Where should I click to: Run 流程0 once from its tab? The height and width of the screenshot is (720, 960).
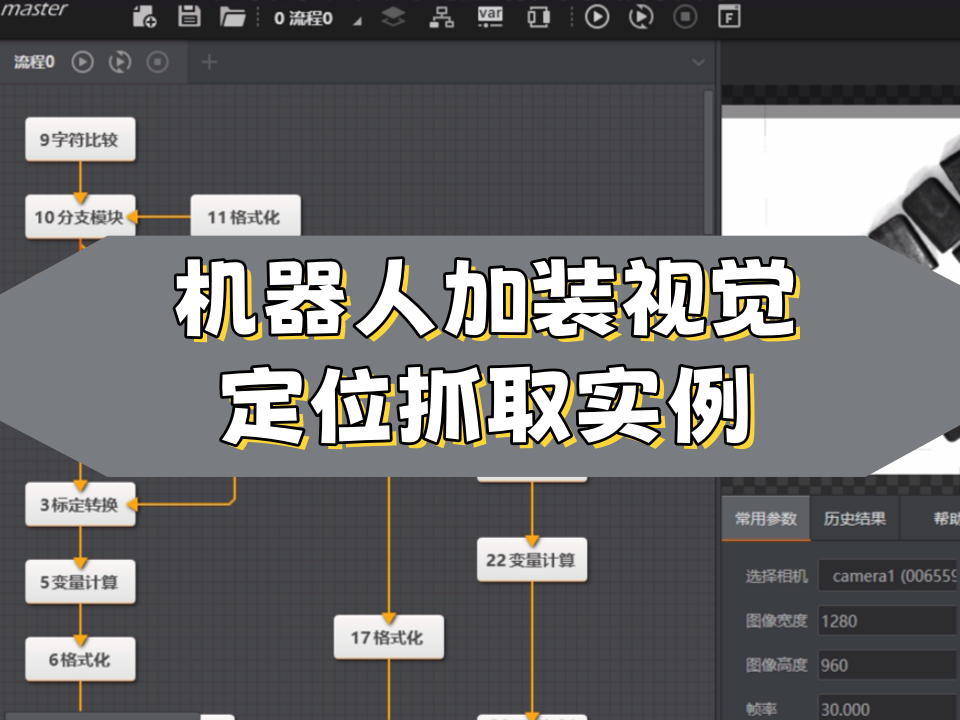(83, 62)
